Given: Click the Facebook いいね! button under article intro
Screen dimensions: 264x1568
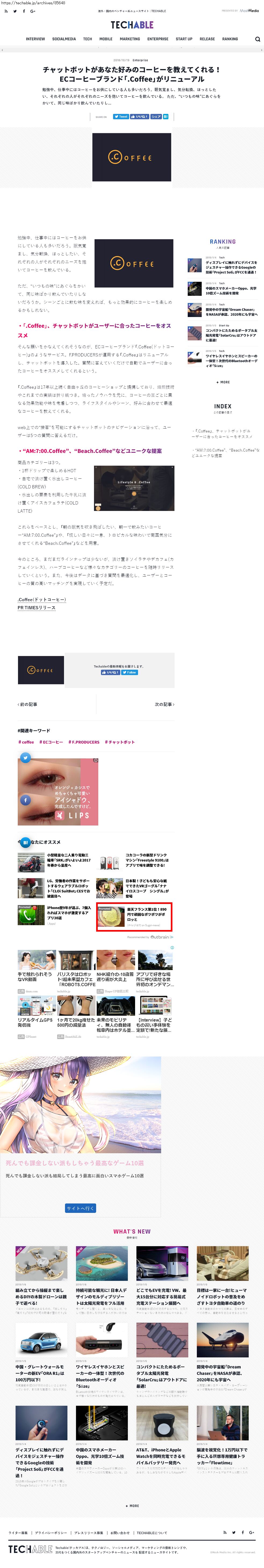Looking at the screenshot, I should click(139, 116).
